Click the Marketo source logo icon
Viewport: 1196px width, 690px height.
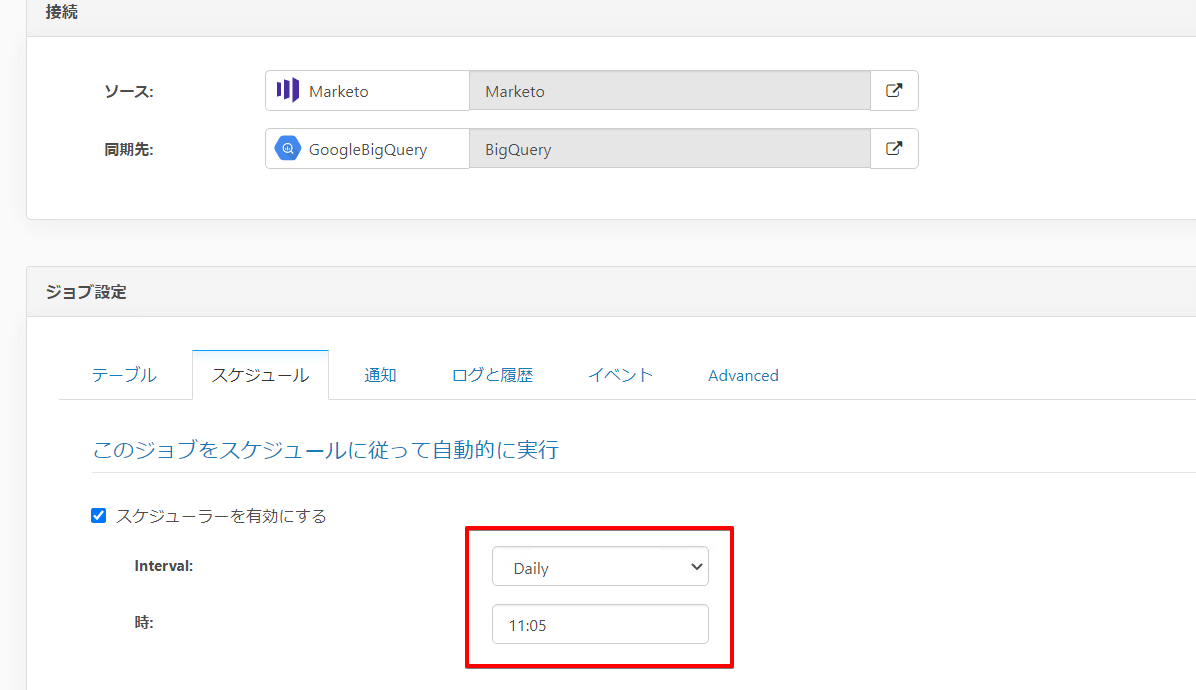(x=286, y=90)
